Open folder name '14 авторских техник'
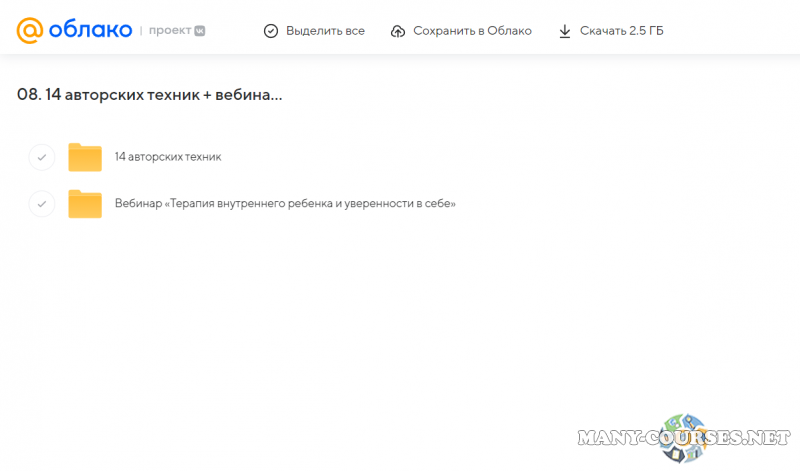Viewport: 800px width, 471px height. [168, 157]
